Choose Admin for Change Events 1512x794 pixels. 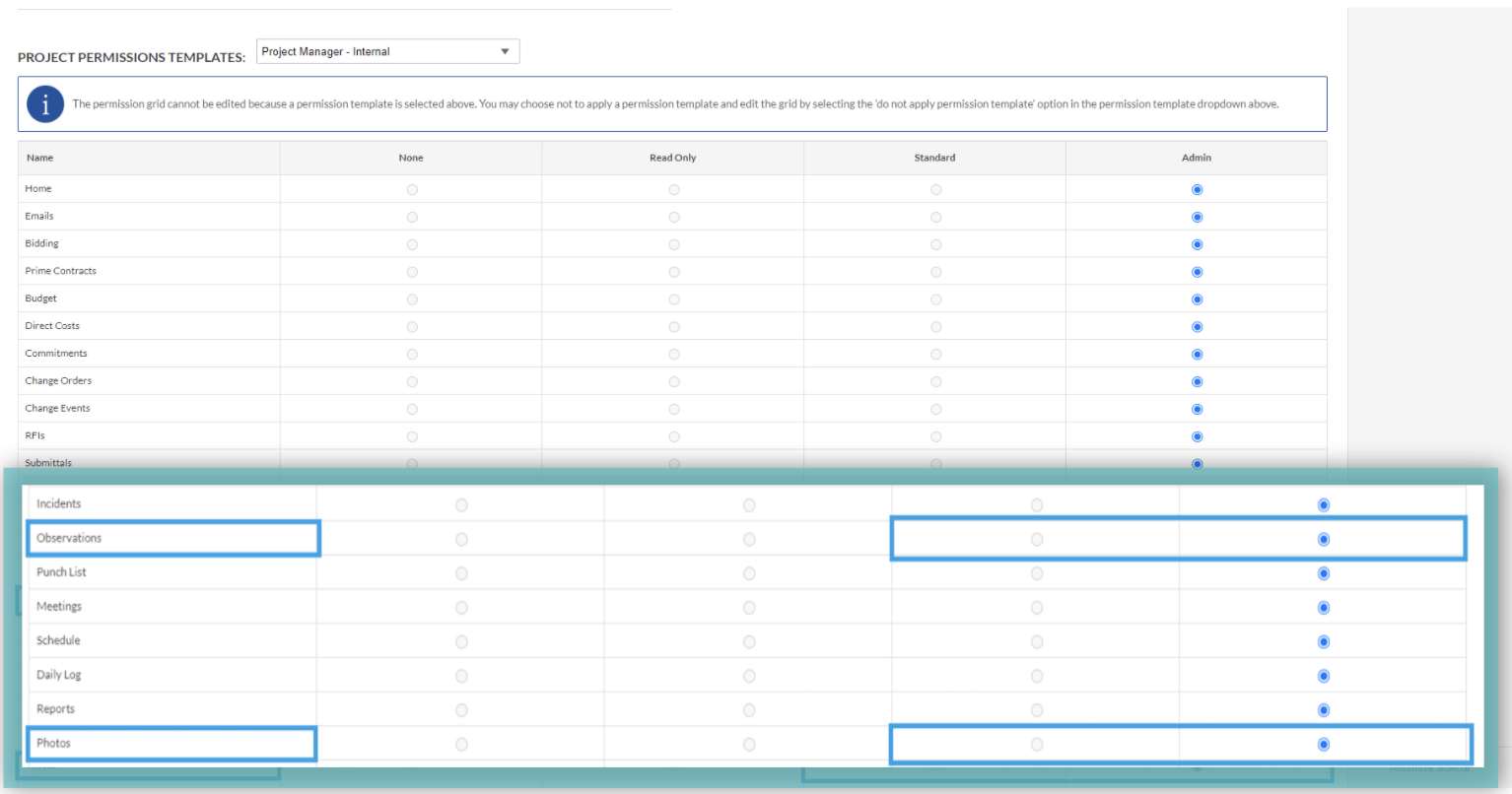(1197, 409)
